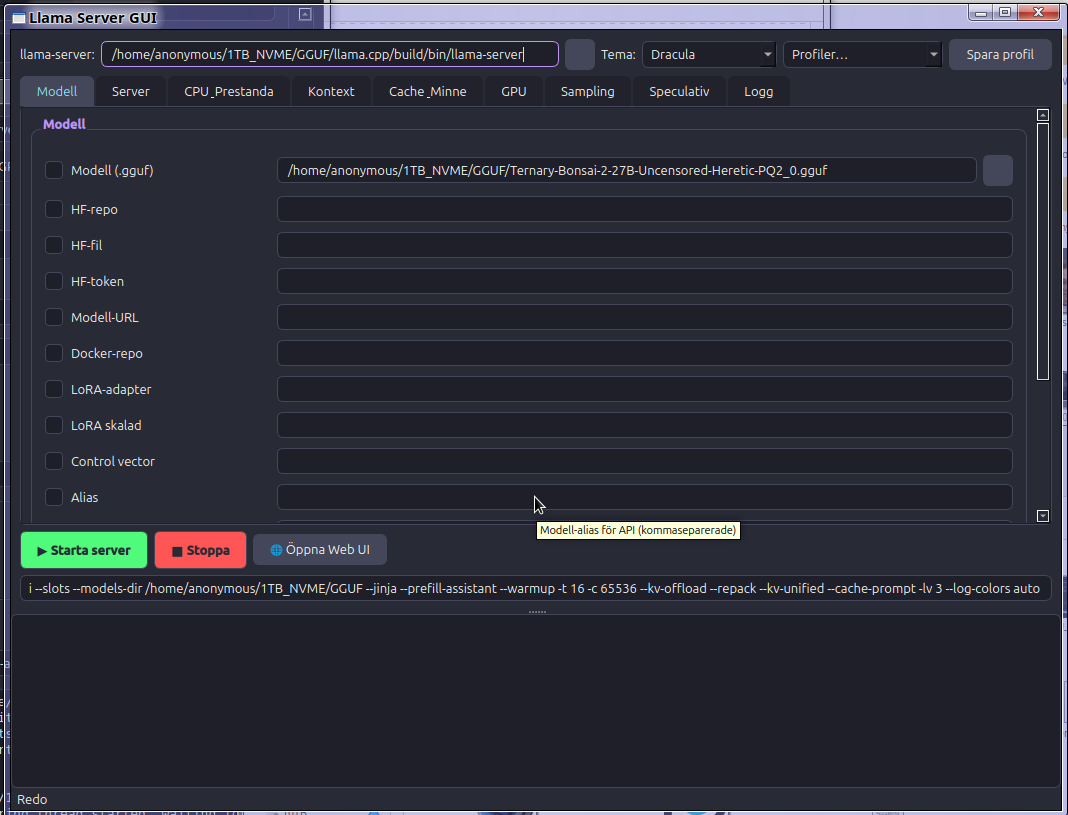Viewport: 1068px width, 815px height.
Task: Tick the HF-fil checkbox
Action: 54,245
